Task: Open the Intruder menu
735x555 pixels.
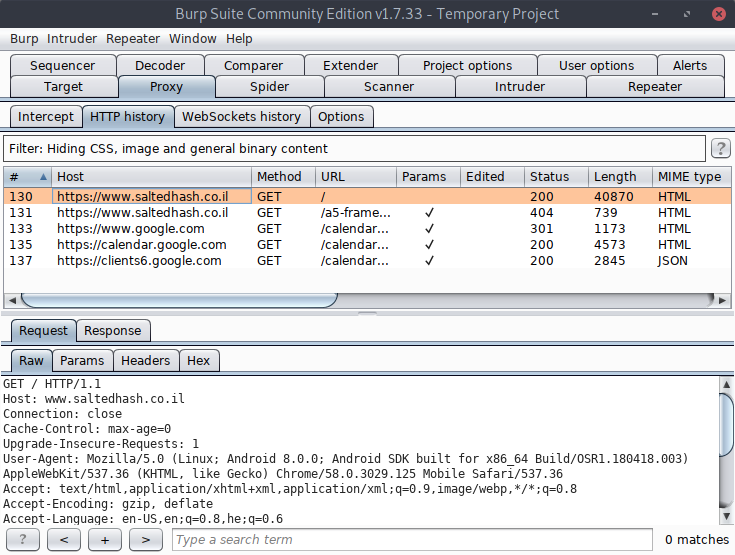Action: click(x=72, y=38)
